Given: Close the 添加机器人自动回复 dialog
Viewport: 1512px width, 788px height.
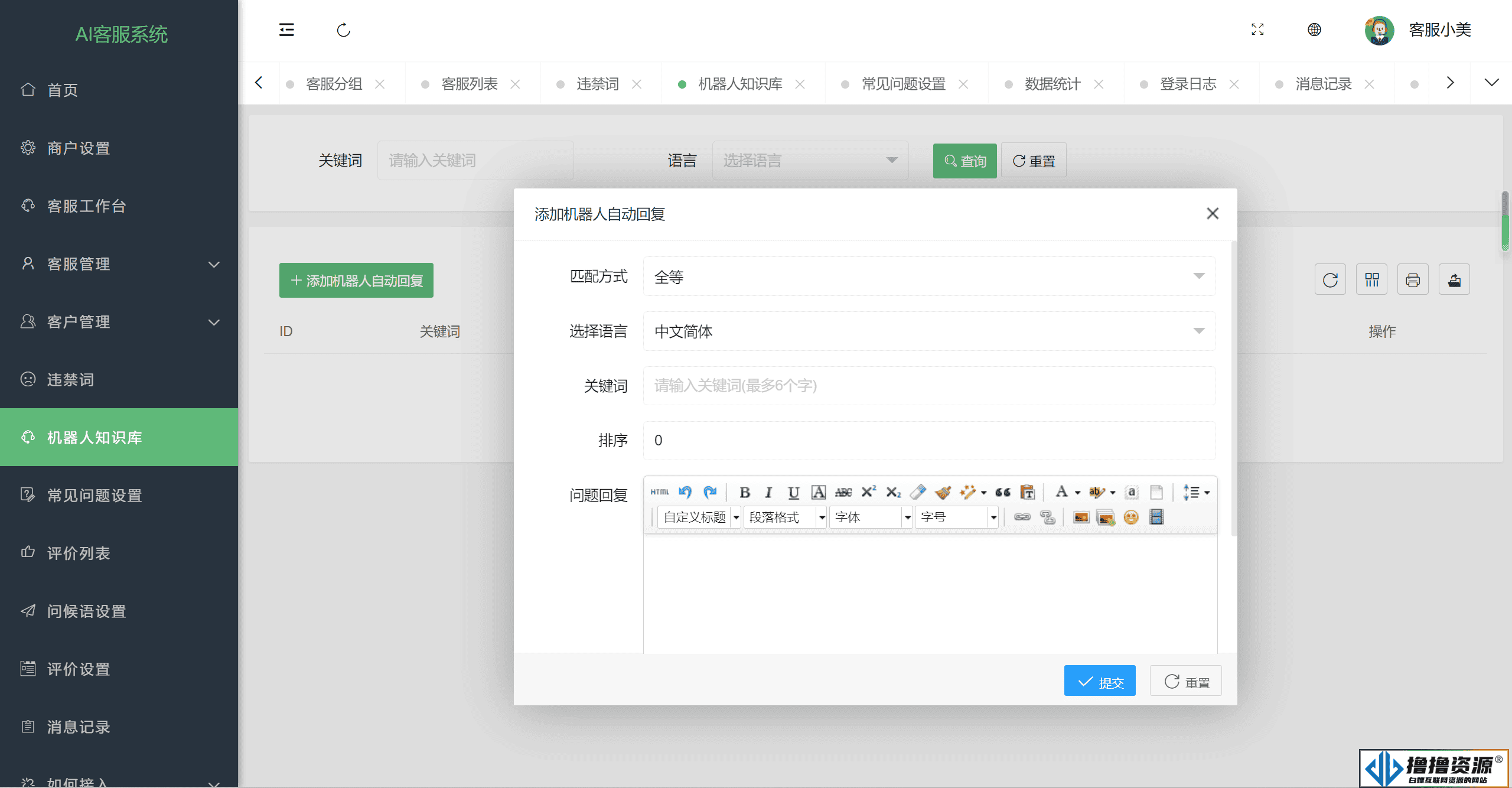Looking at the screenshot, I should [1213, 213].
